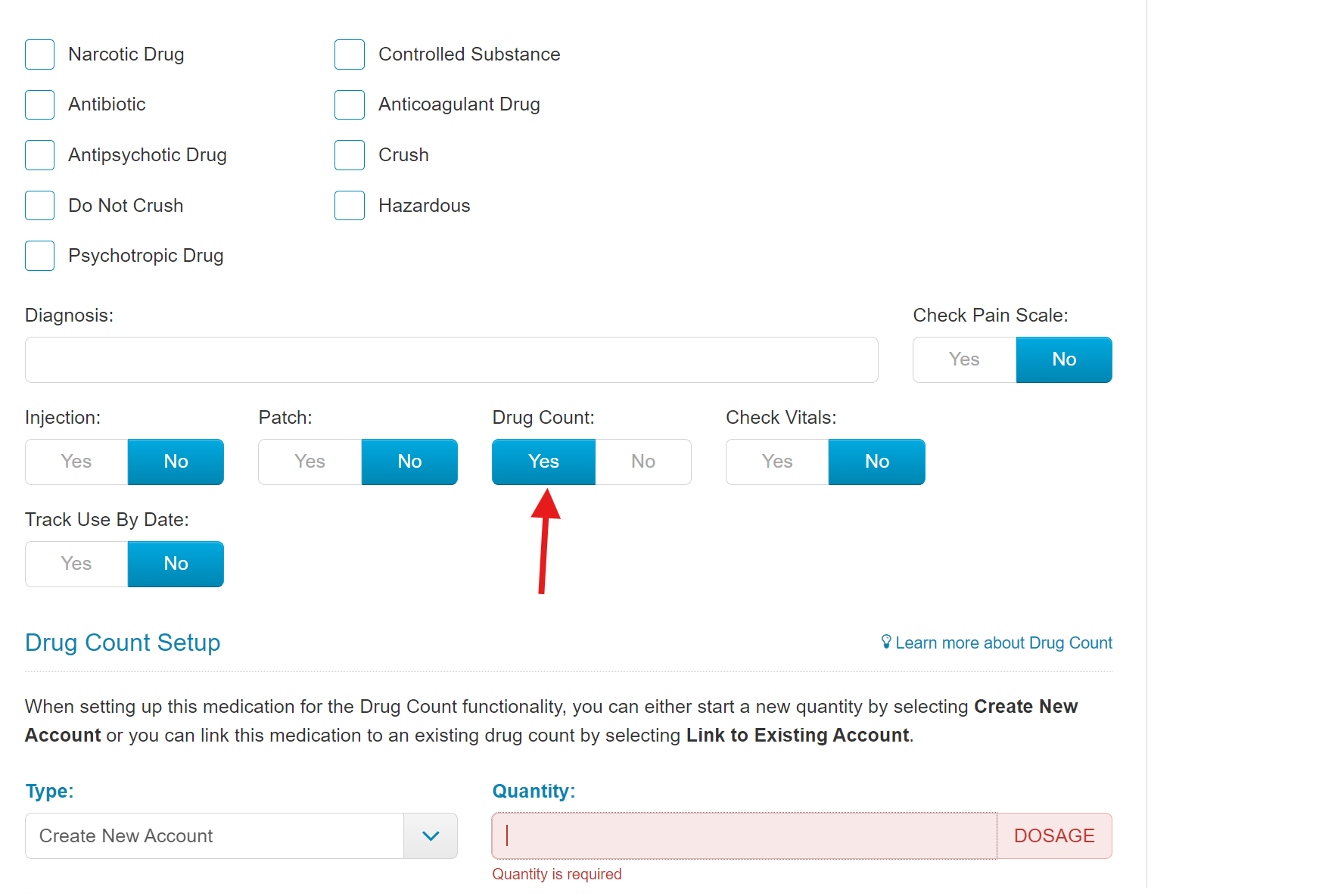Click the DOSAGE unit button
1344x896 pixels.
1054,836
